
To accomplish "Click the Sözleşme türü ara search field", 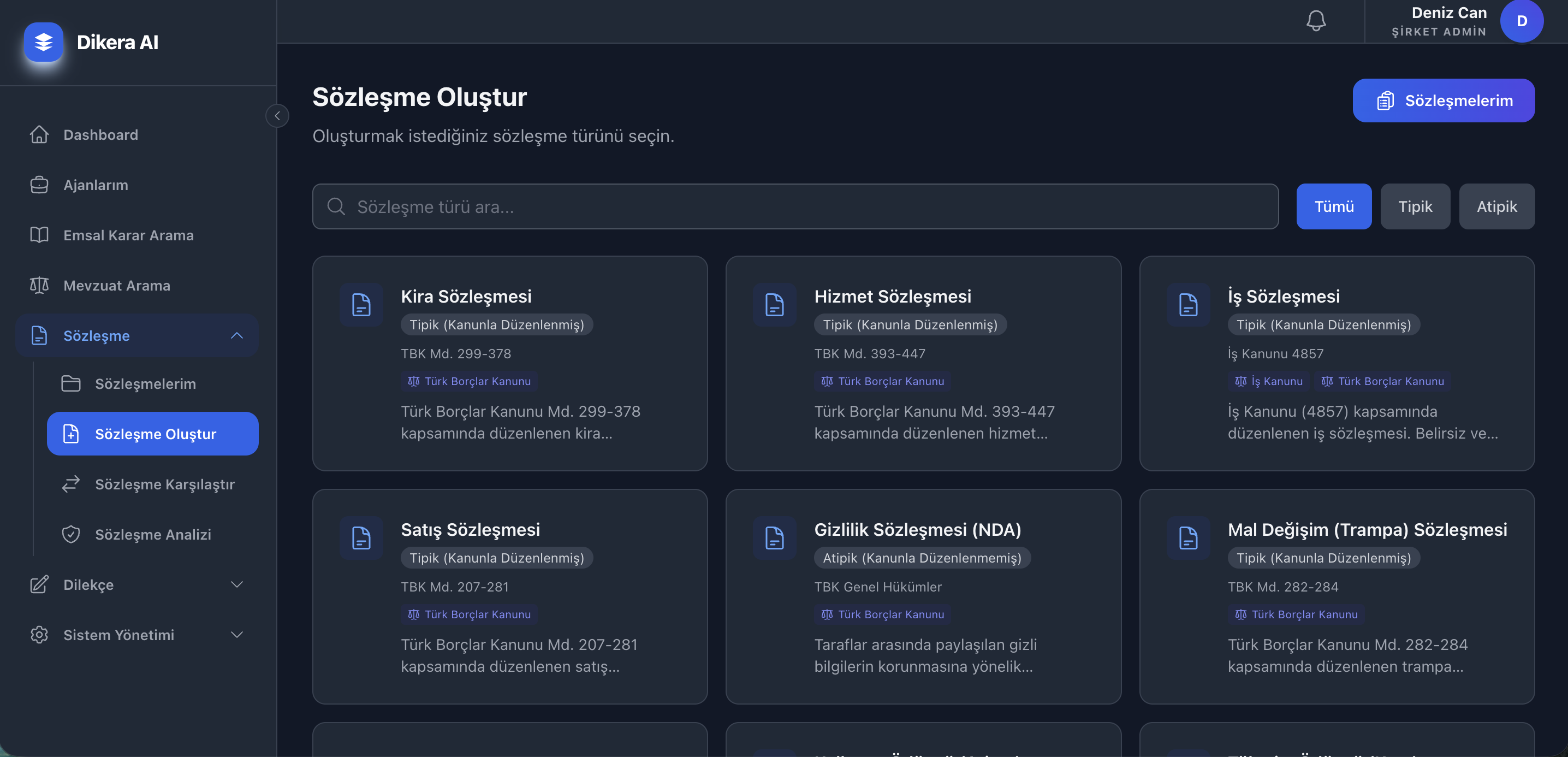I will pyautogui.click(x=794, y=207).
